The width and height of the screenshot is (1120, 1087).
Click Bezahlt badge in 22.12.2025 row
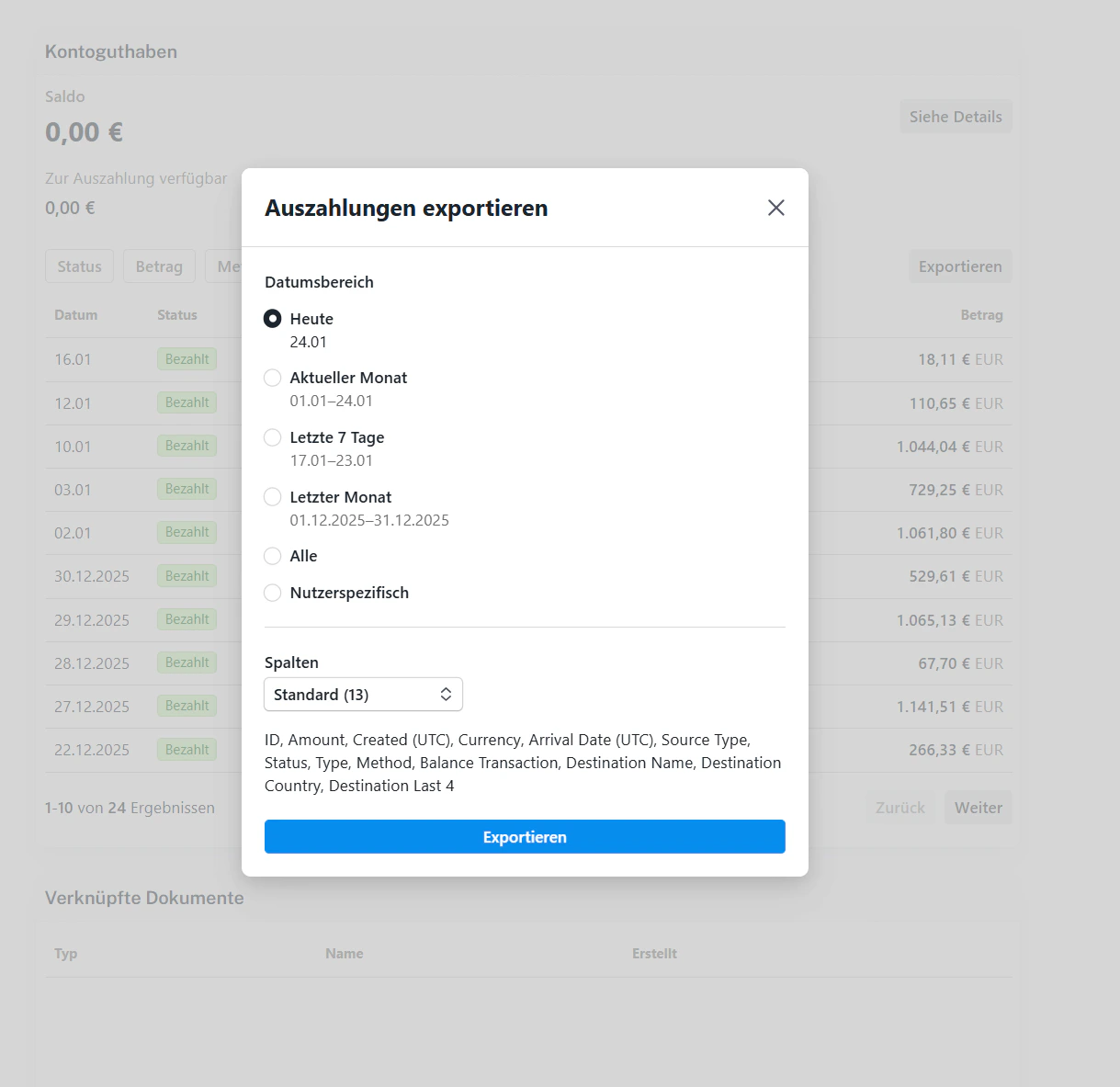(187, 750)
